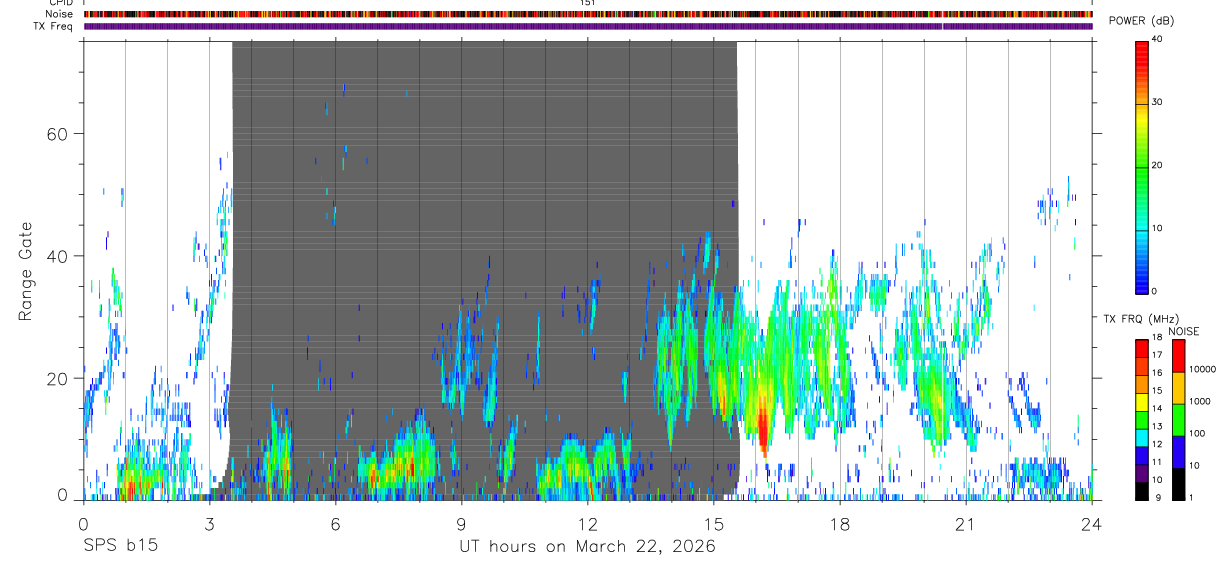The width and height of the screenshot is (1228, 567).
Task: Select the blue 10 swatch in NOISE legend
Action: [1178, 452]
